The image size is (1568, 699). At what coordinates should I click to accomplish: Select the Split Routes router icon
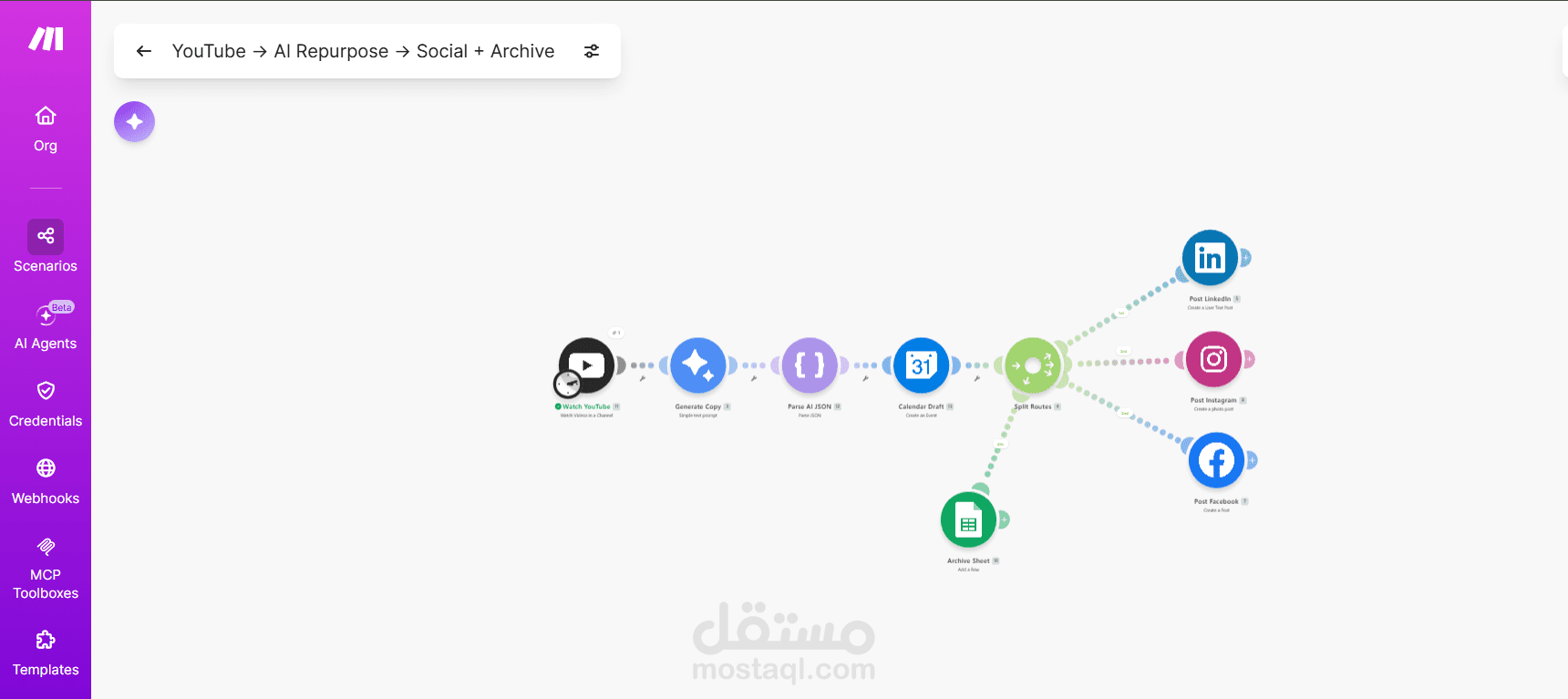(x=1033, y=365)
